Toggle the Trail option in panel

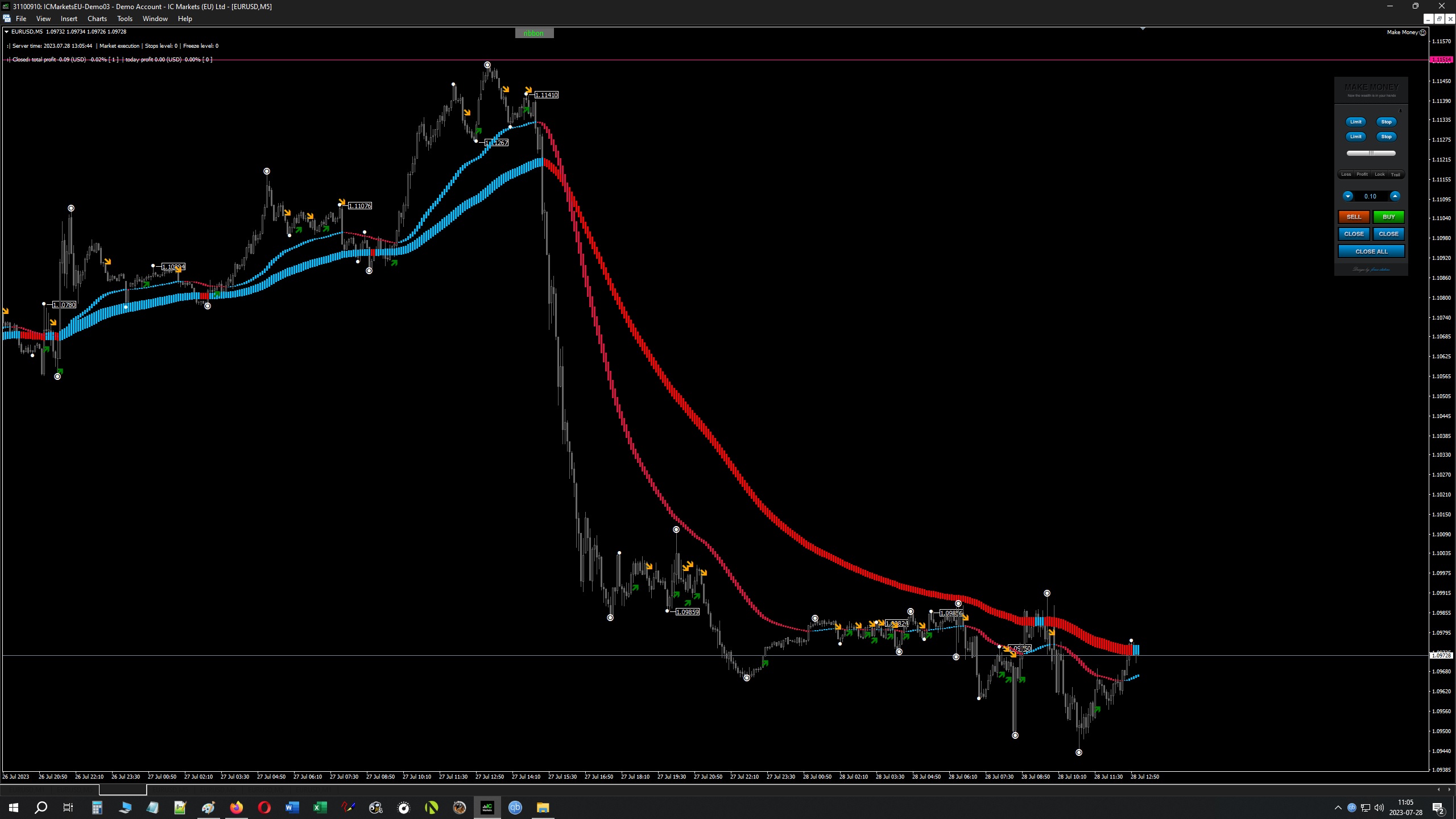pos(1395,175)
